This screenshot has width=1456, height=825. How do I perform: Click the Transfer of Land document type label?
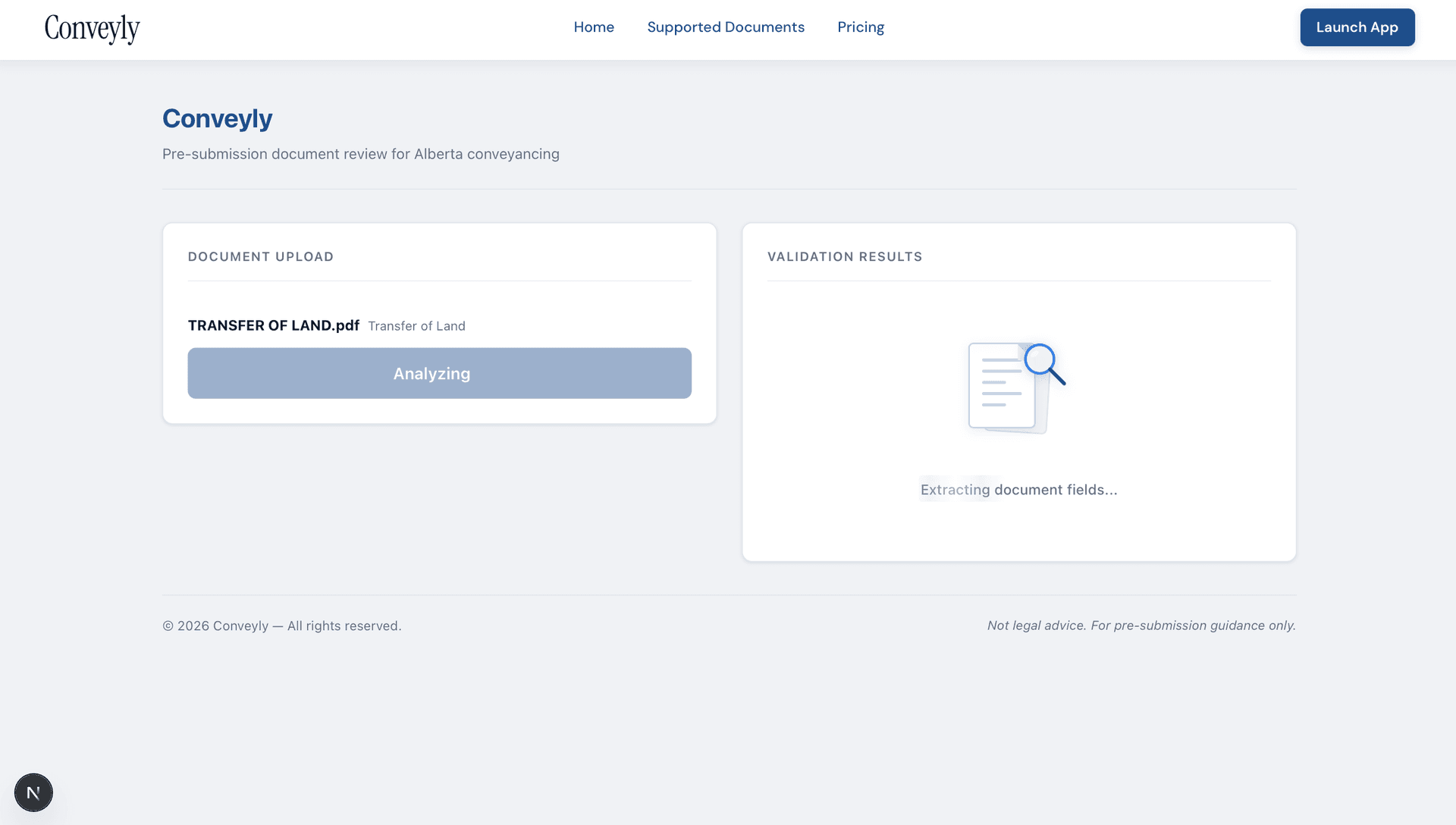416,325
